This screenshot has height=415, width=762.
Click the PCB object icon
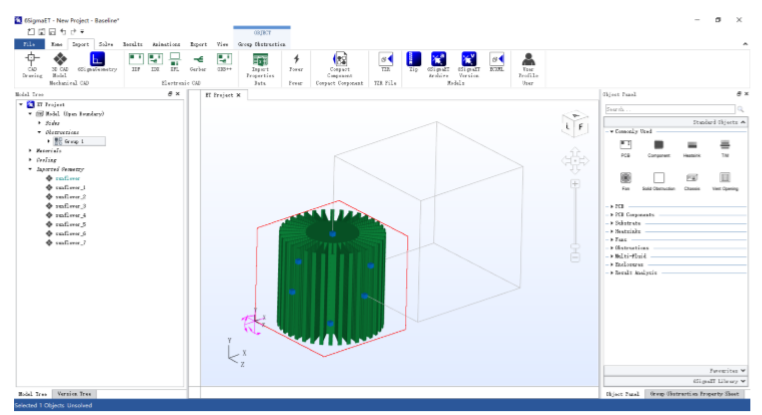click(x=625, y=148)
